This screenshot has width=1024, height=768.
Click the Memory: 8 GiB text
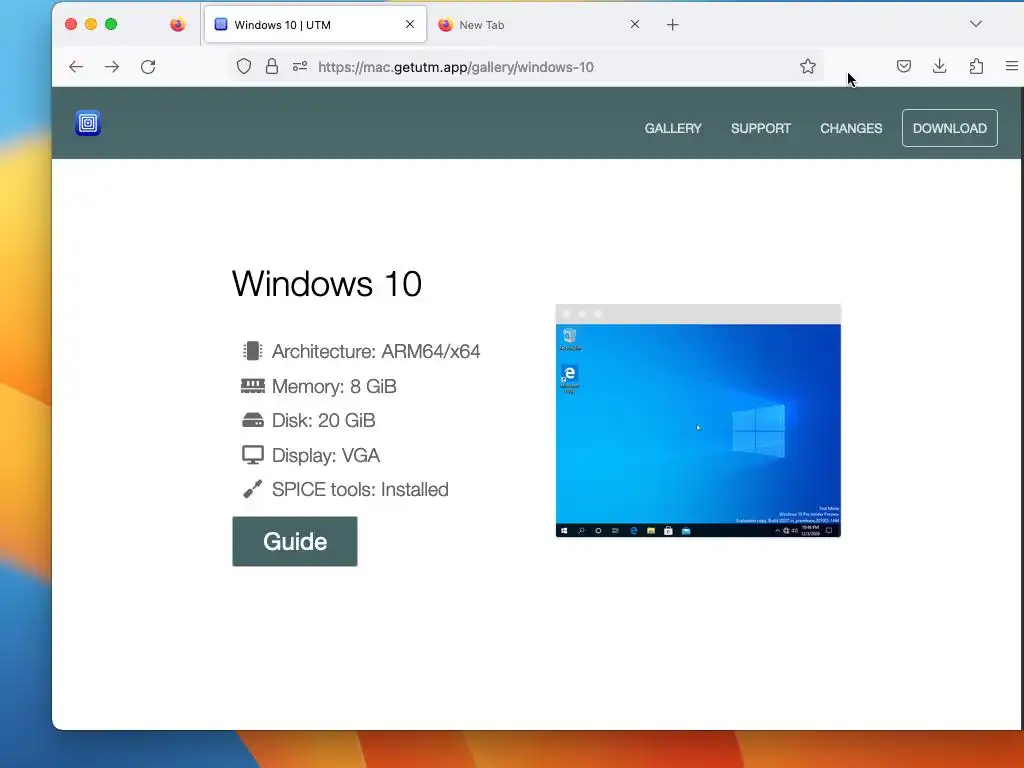point(334,386)
